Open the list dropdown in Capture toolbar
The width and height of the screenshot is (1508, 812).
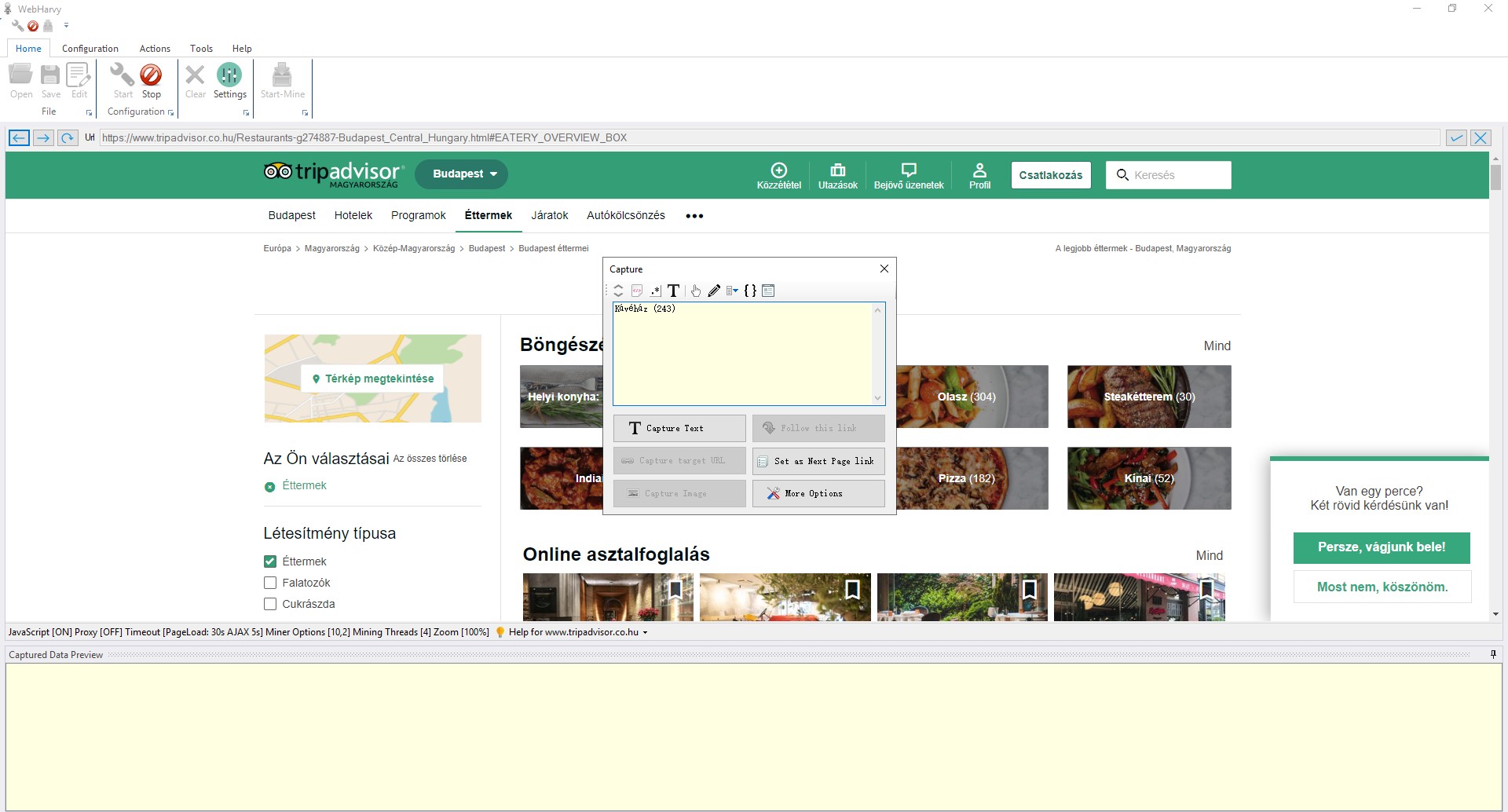pos(732,291)
